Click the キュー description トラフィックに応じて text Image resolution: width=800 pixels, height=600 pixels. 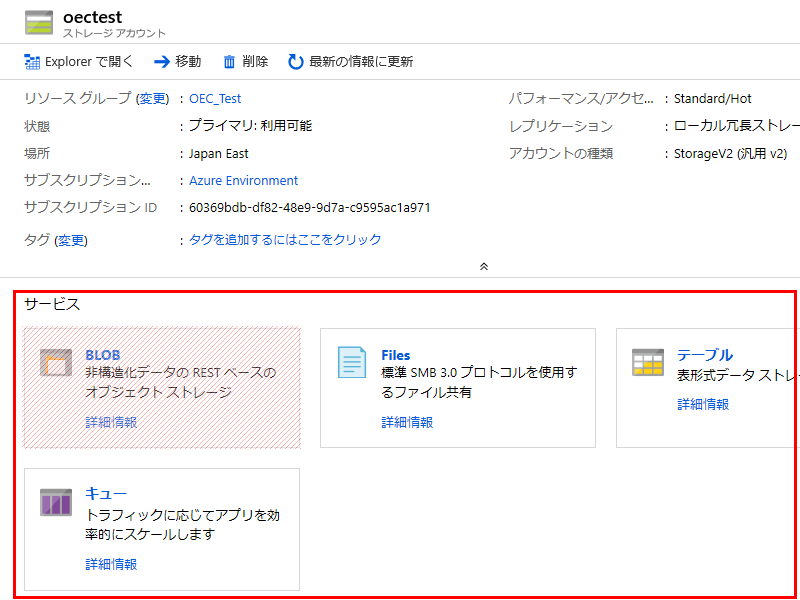[182, 524]
